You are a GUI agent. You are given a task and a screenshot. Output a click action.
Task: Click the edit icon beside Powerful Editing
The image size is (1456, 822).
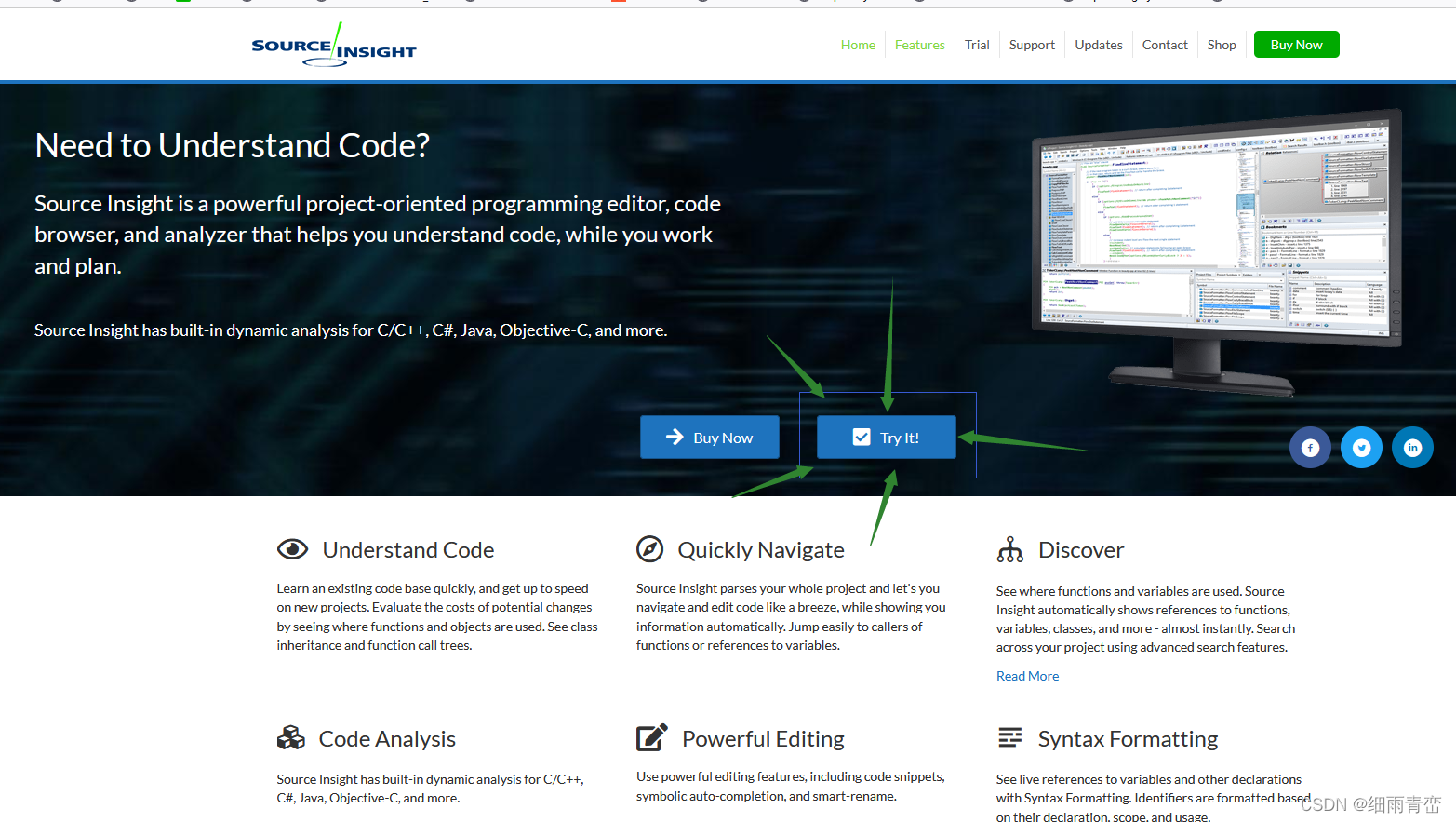[x=651, y=737]
